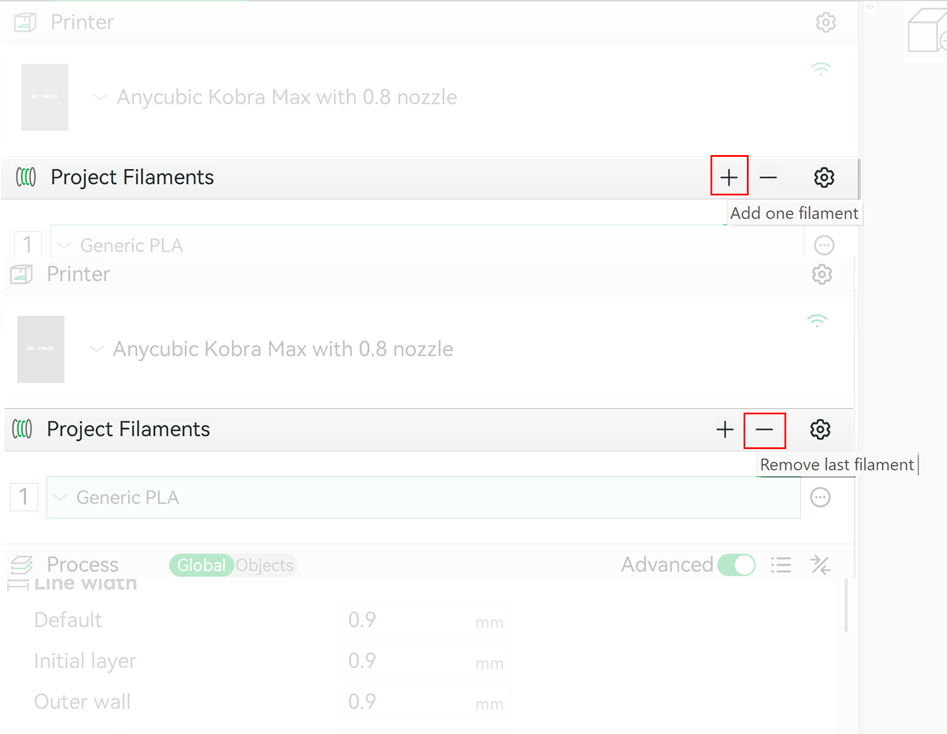
Task: Open filament settings gear beside red-outlined plus
Action: (824, 177)
